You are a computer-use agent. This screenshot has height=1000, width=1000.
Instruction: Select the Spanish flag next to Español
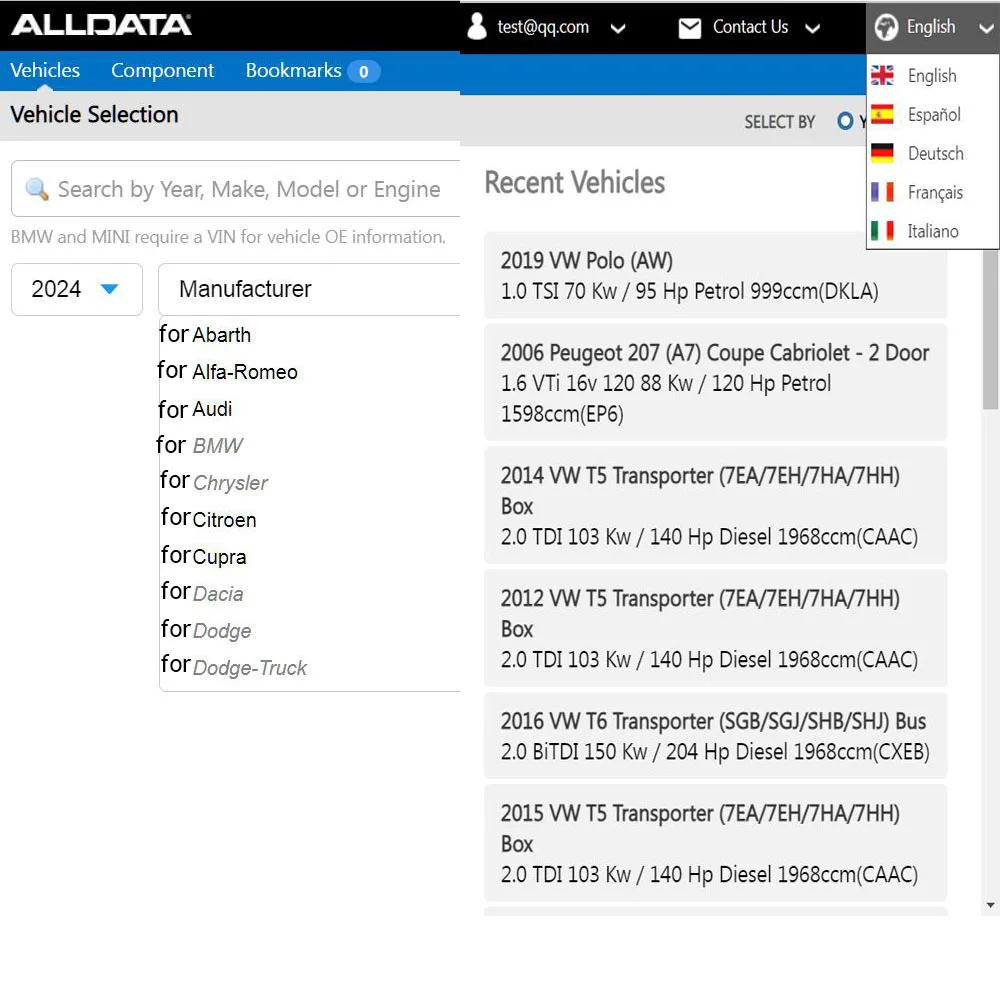[x=881, y=114]
